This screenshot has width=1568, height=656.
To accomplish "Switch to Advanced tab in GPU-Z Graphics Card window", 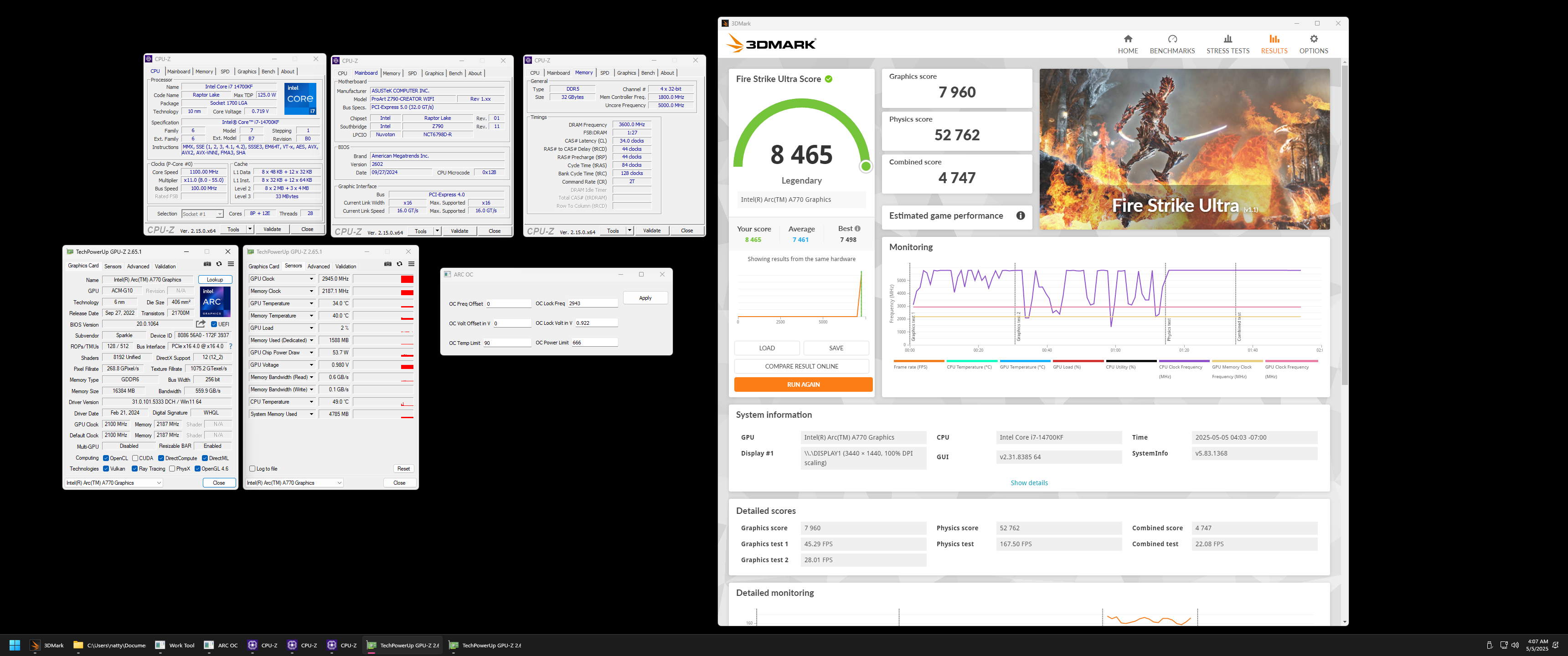I will 138,266.
